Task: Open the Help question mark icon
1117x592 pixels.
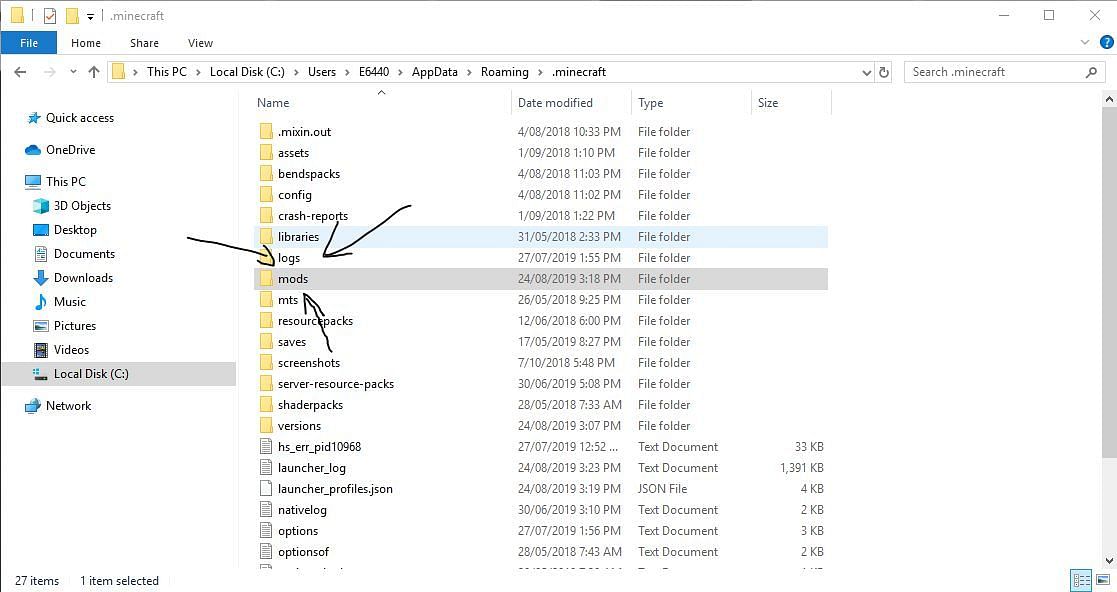Action: (x=1106, y=43)
